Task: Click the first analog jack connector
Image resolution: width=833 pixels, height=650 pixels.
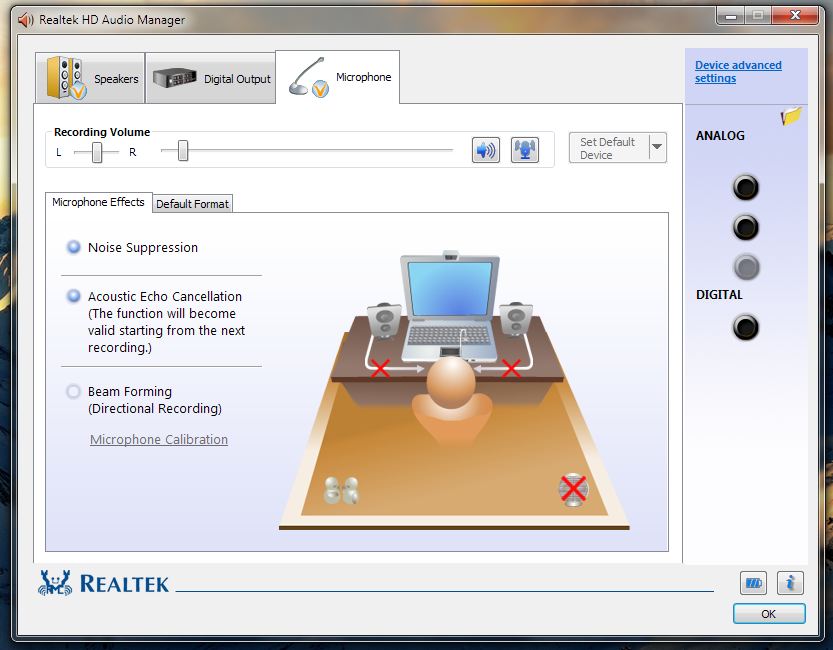Action: [x=745, y=187]
